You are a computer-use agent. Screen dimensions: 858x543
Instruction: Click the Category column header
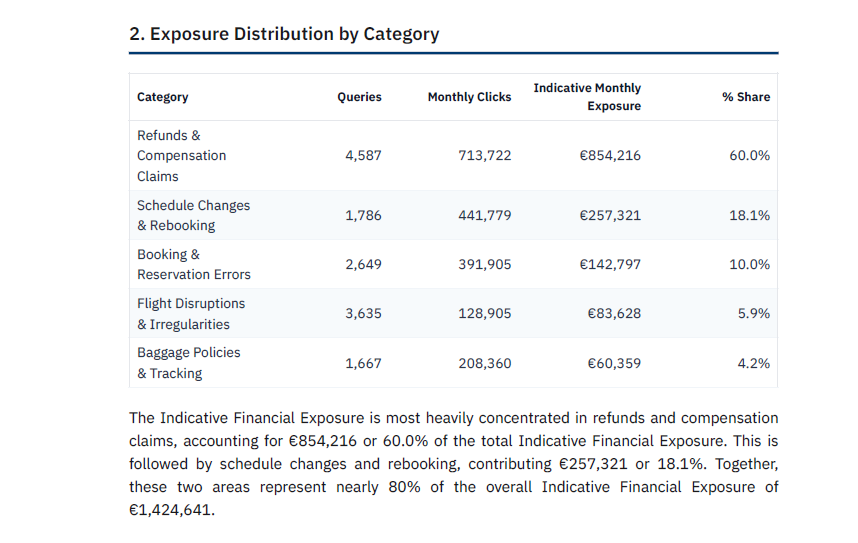(162, 97)
